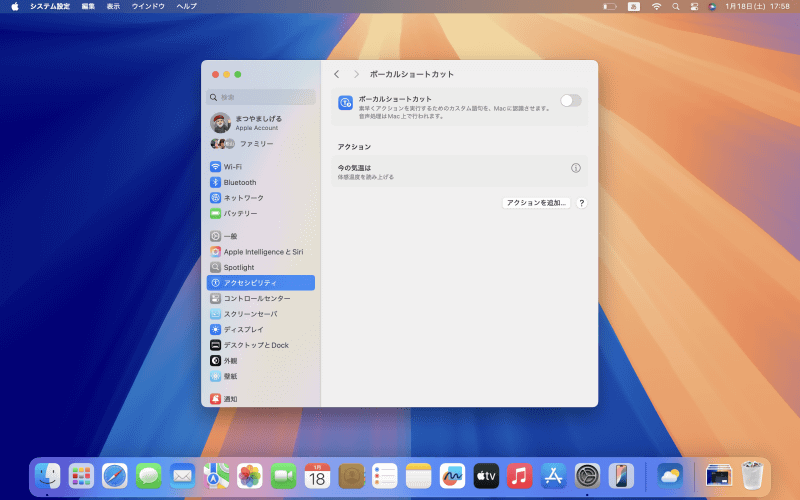Select Bluetooth in the sidebar
This screenshot has width=800, height=500.
261,182
